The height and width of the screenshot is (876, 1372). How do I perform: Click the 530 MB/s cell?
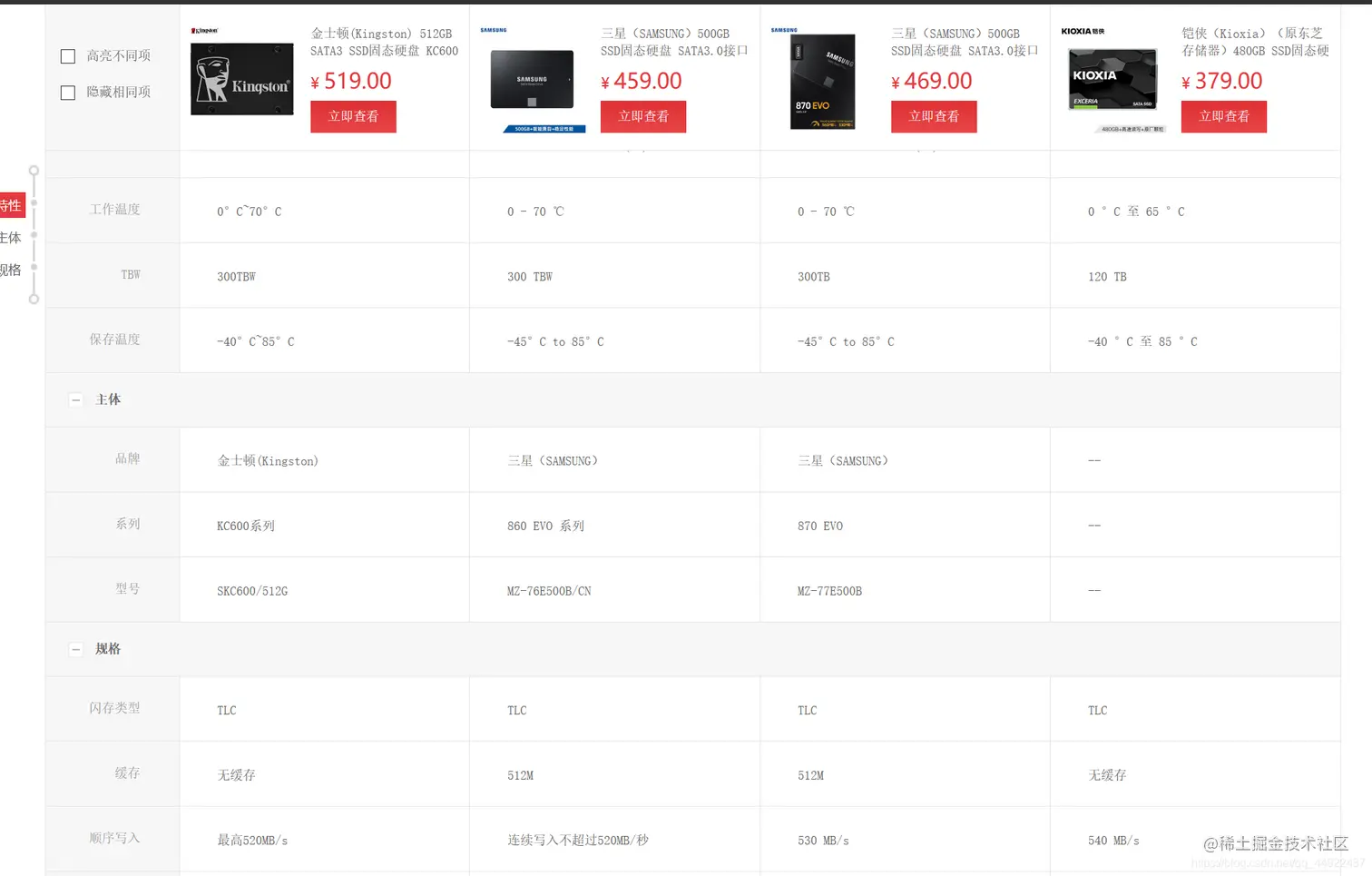point(906,840)
